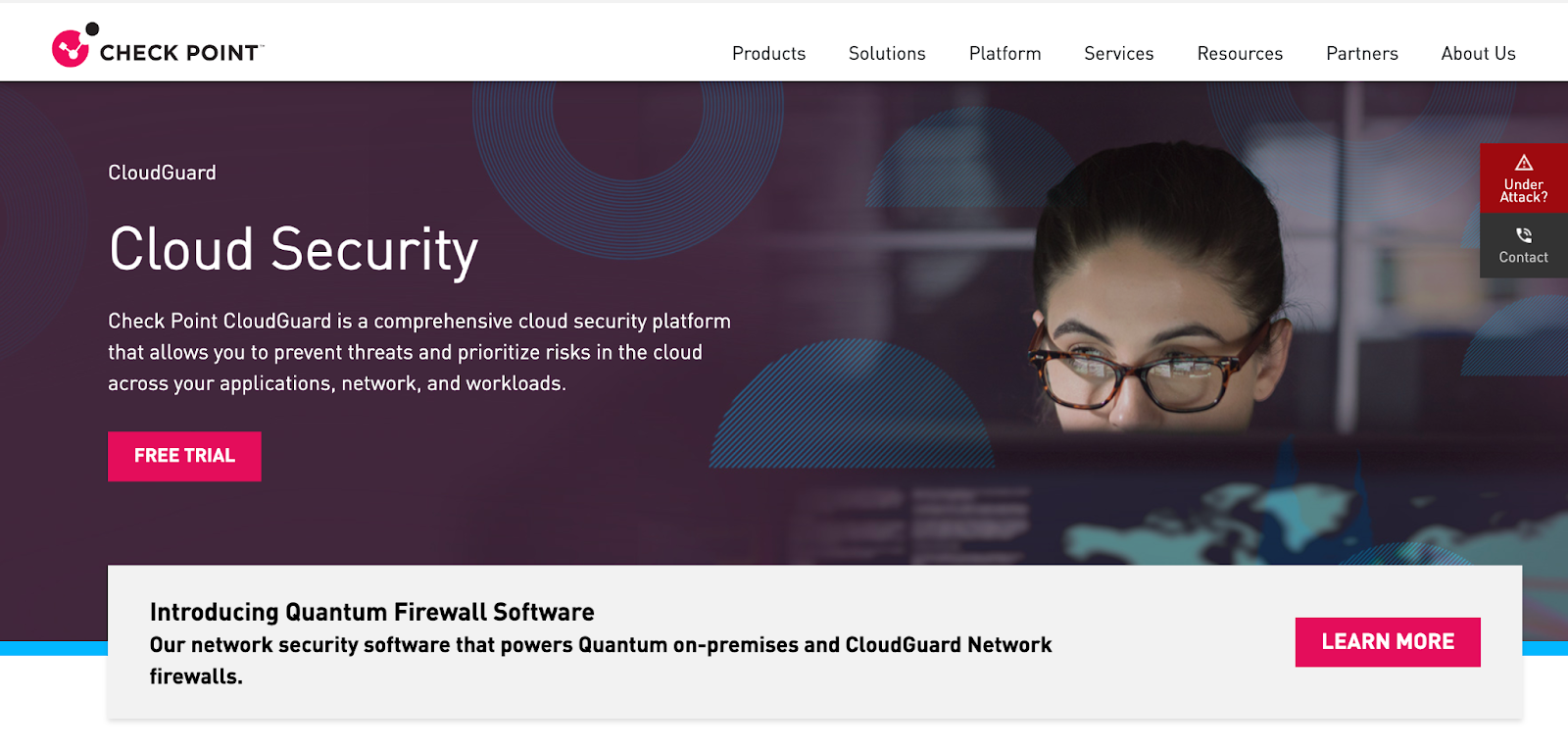Open the About Us menu
Viewport: 1568px width, 750px height.
pos(1478,54)
